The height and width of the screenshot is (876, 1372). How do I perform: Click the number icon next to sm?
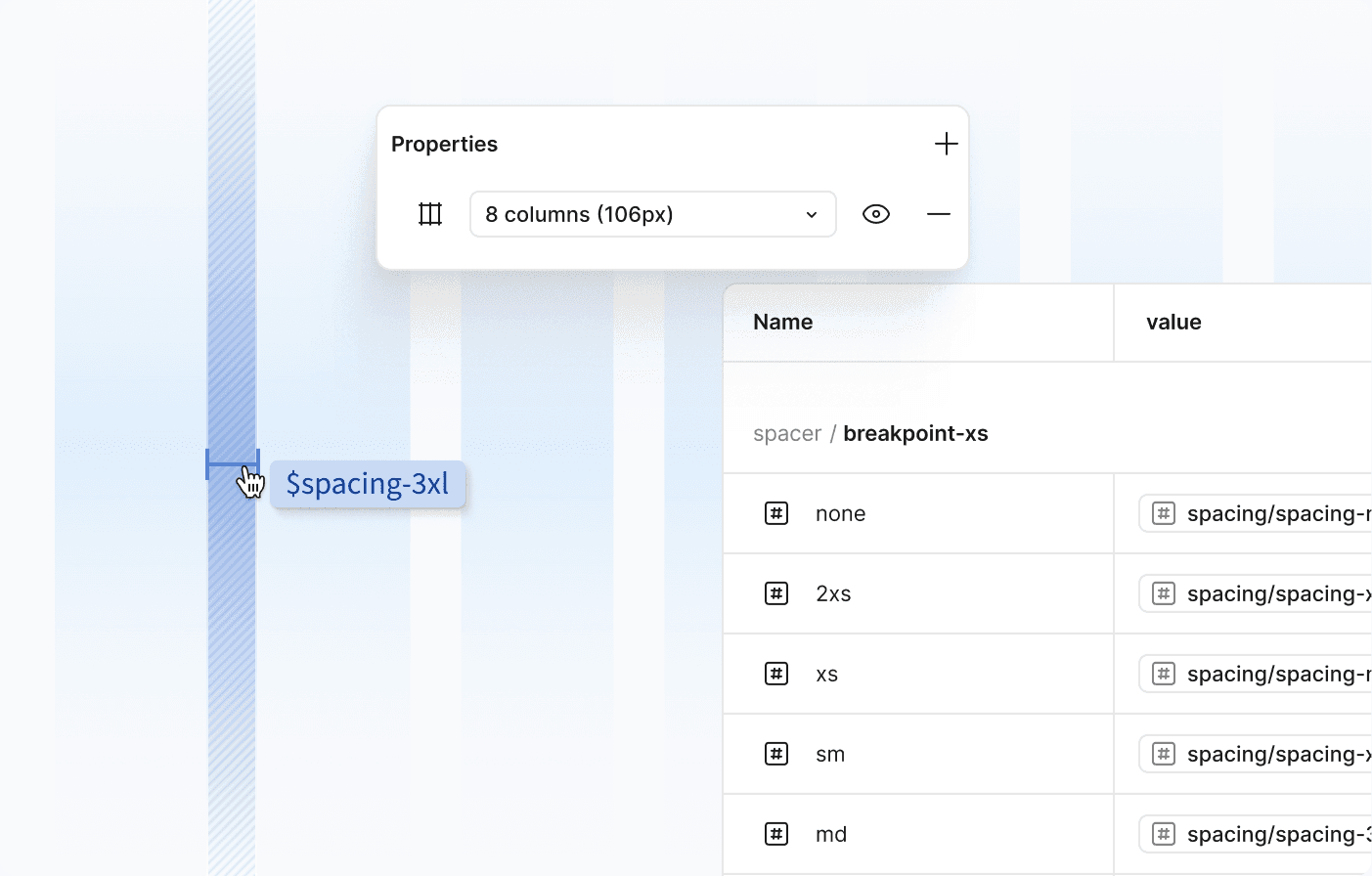[776, 754]
